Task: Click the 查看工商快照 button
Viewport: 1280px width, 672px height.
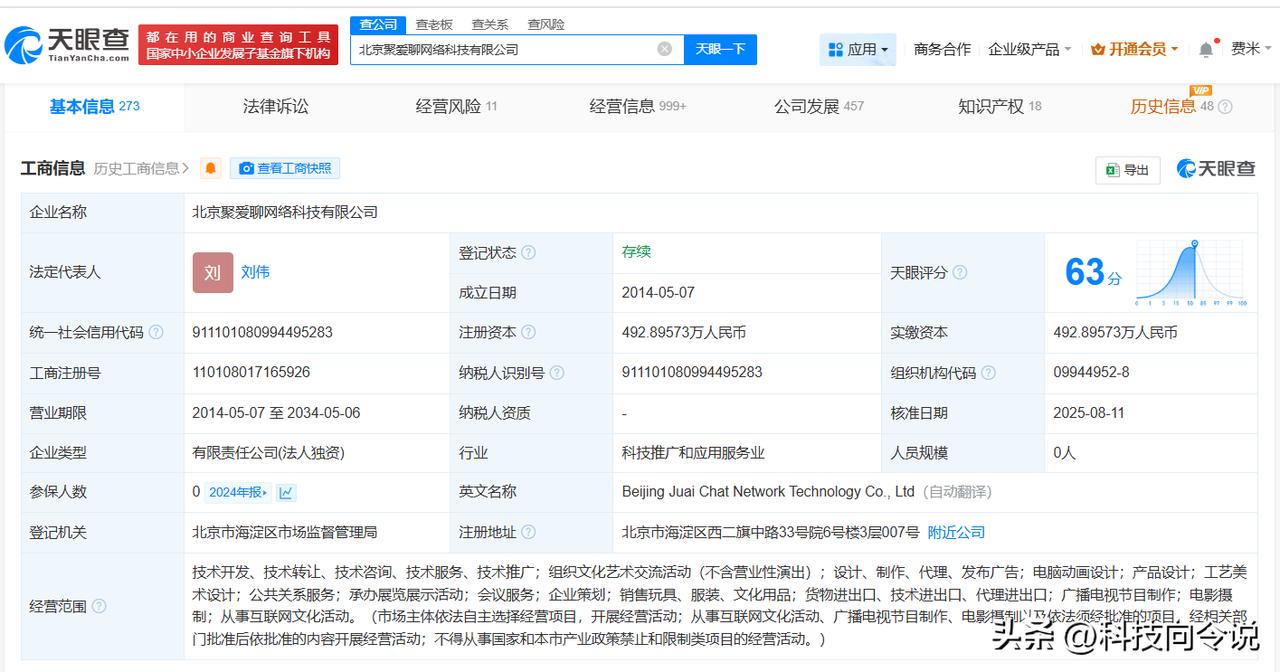Action: point(285,168)
